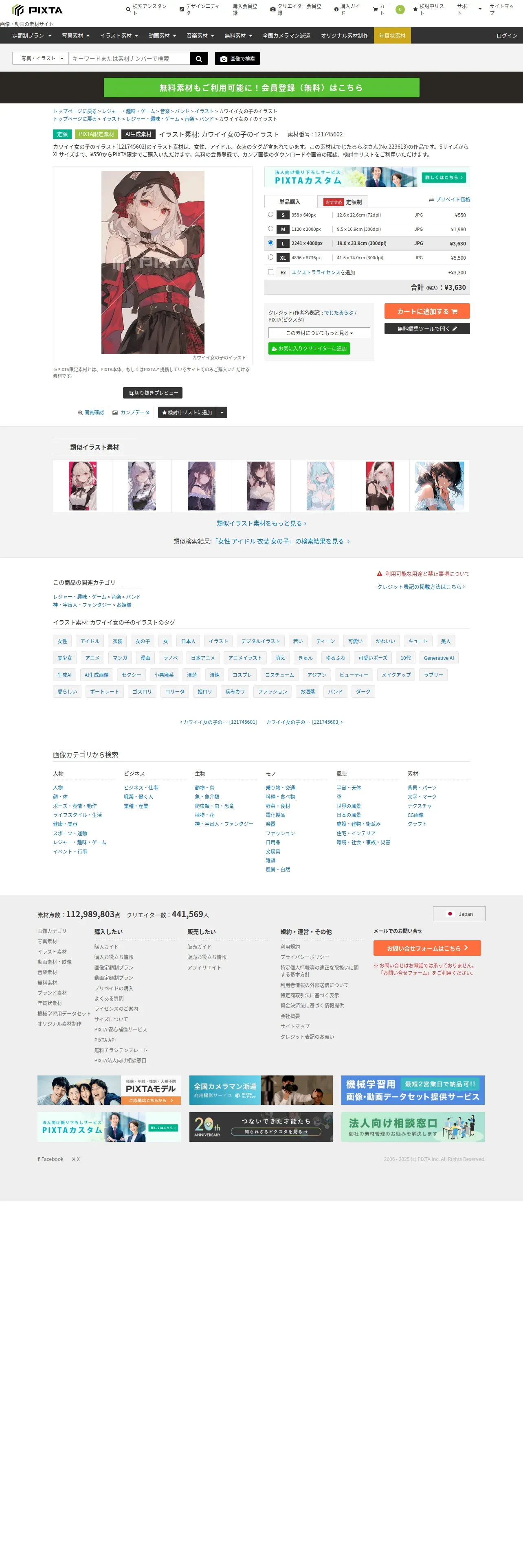
Task: Click カンプデータ image link
Action: click(x=131, y=413)
